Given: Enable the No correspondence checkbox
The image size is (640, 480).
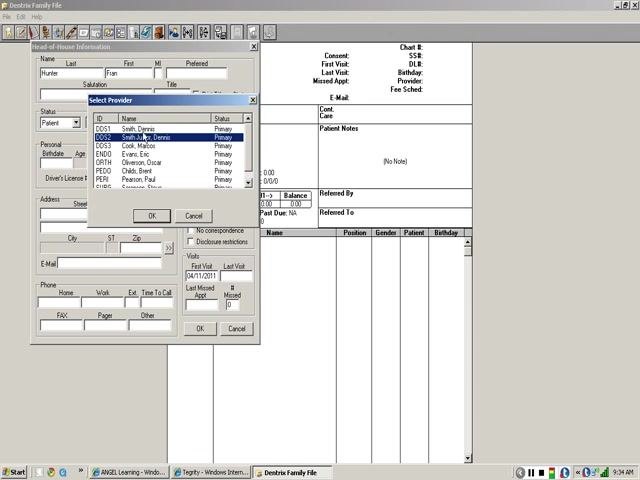Looking at the screenshot, I should click(190, 231).
